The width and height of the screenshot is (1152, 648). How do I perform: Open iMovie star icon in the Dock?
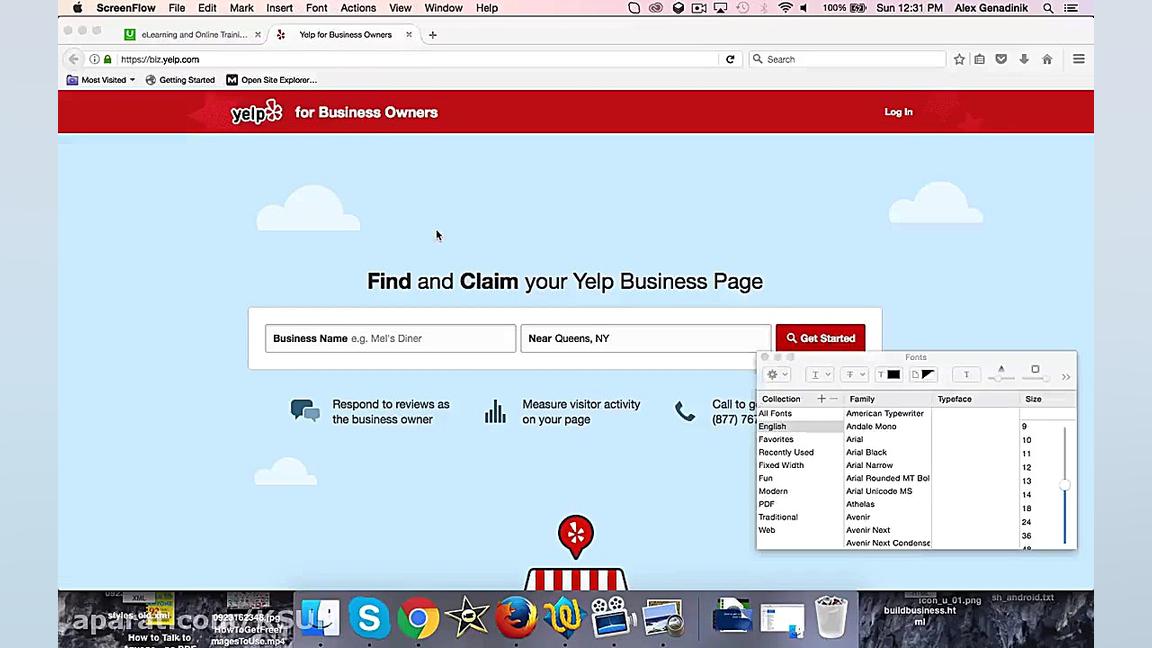(467, 617)
